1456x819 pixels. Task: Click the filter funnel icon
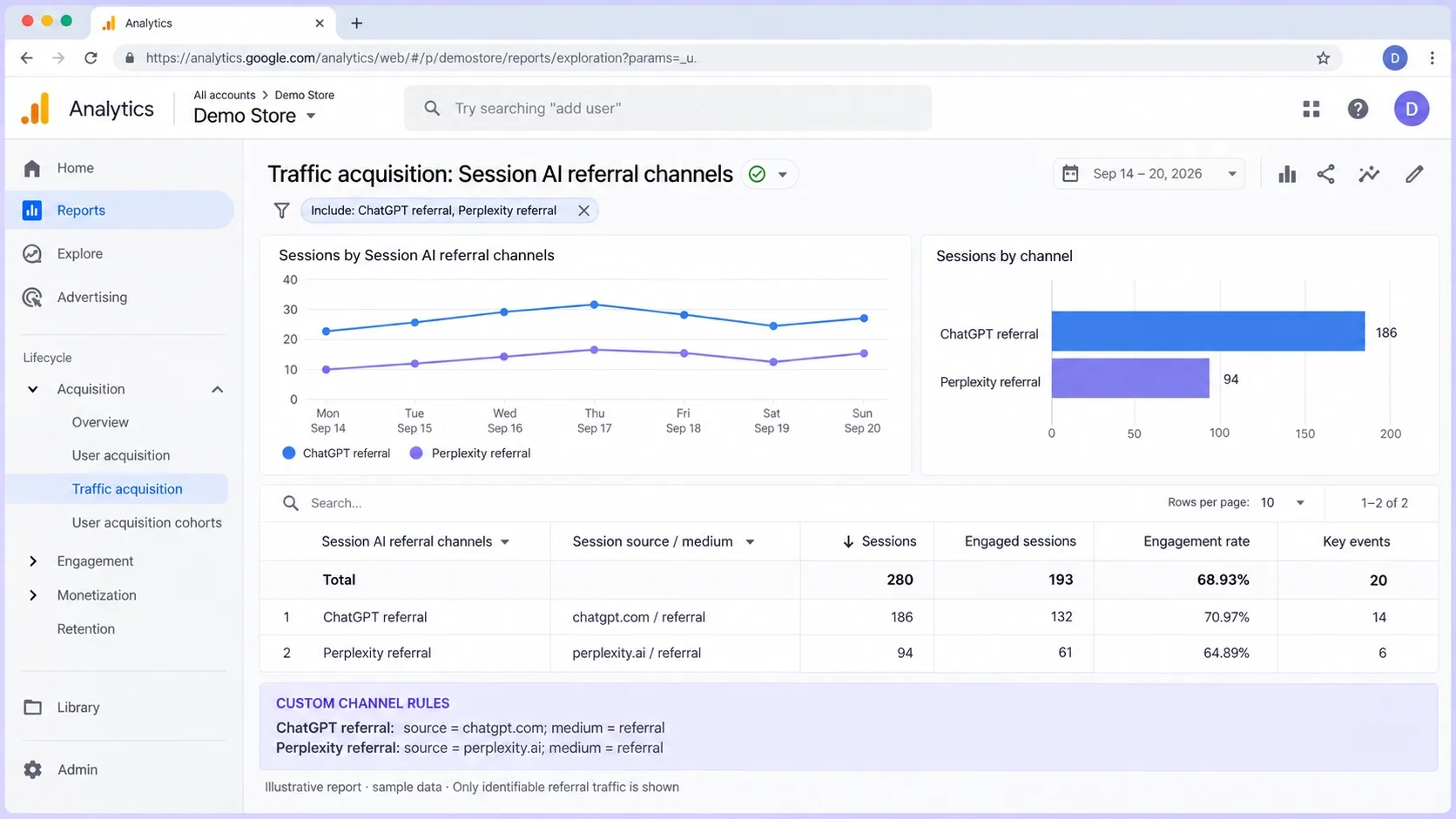pyautogui.click(x=281, y=211)
